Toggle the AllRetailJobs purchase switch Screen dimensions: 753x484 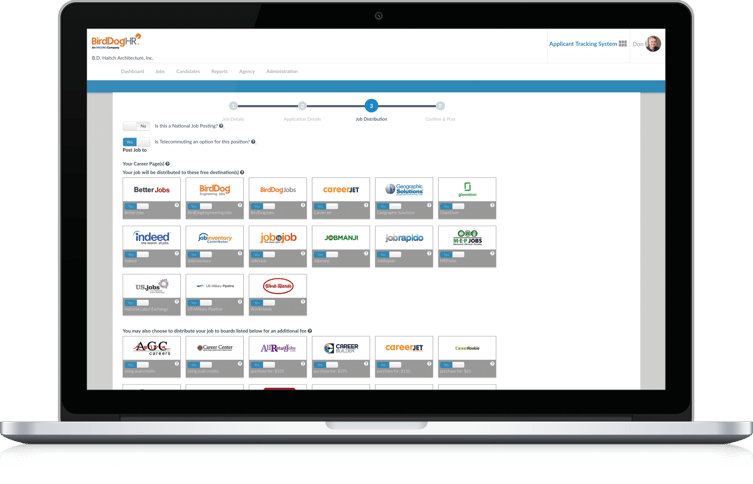point(263,365)
